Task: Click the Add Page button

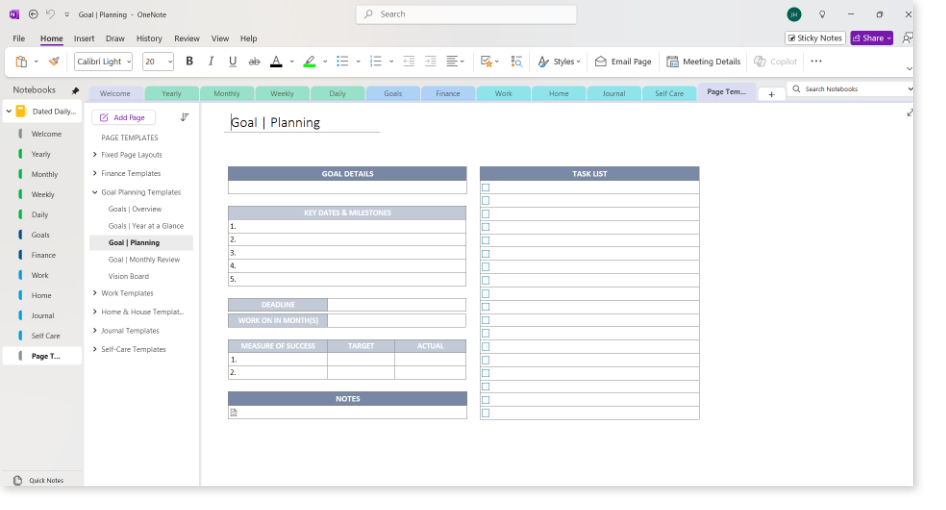Action: click(x=123, y=117)
